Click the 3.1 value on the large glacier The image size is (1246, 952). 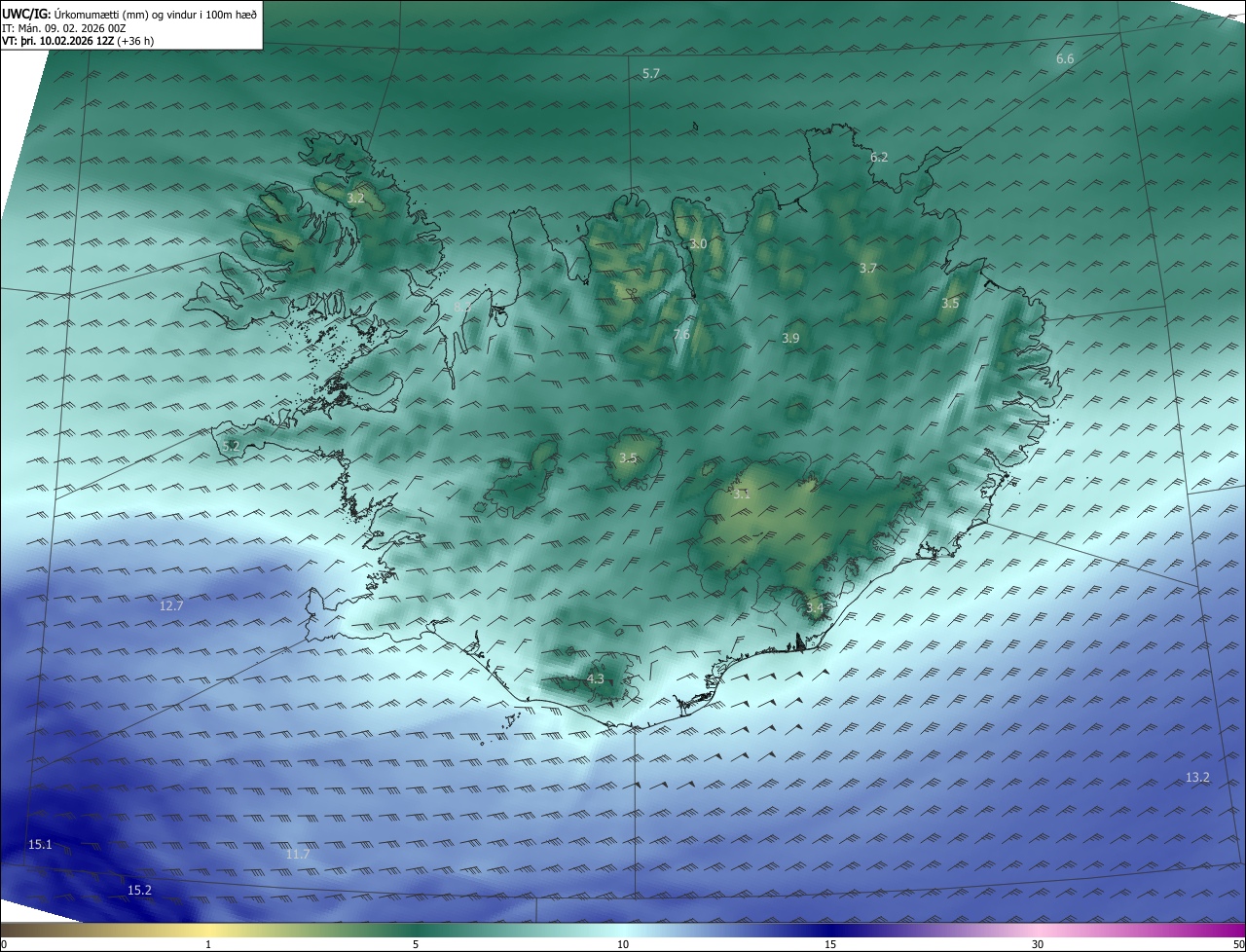click(x=742, y=494)
